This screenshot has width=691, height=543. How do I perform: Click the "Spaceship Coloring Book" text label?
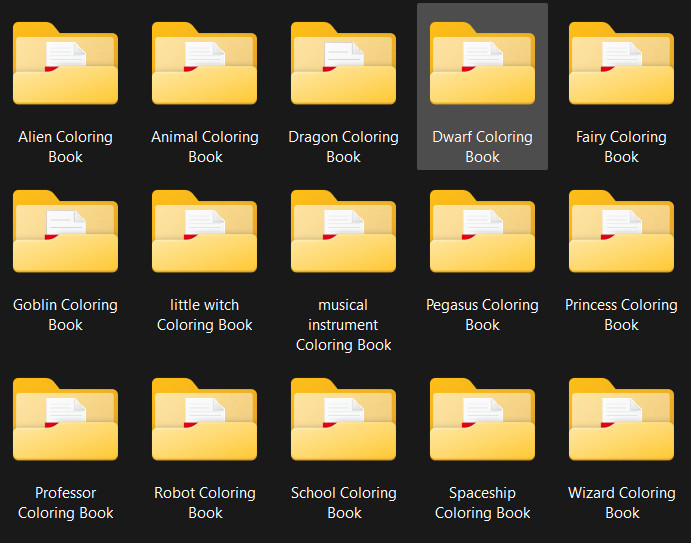pyautogui.click(x=483, y=502)
